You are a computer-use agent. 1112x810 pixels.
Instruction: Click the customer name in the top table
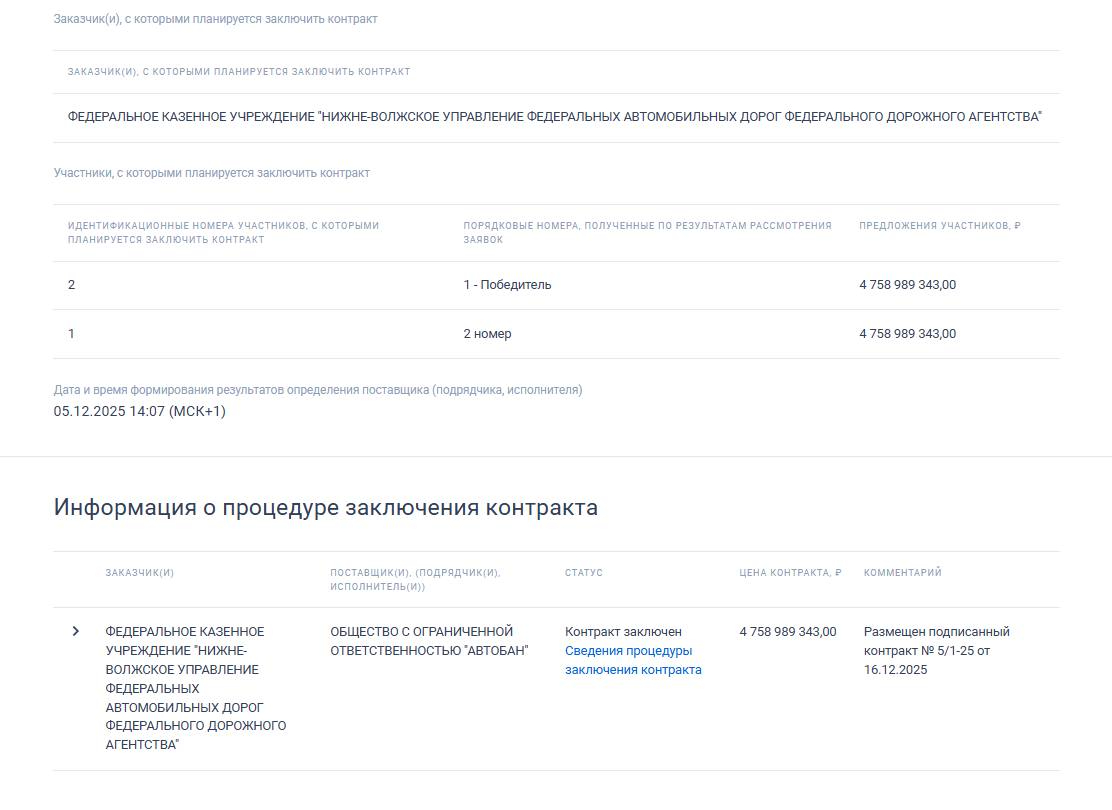point(554,117)
